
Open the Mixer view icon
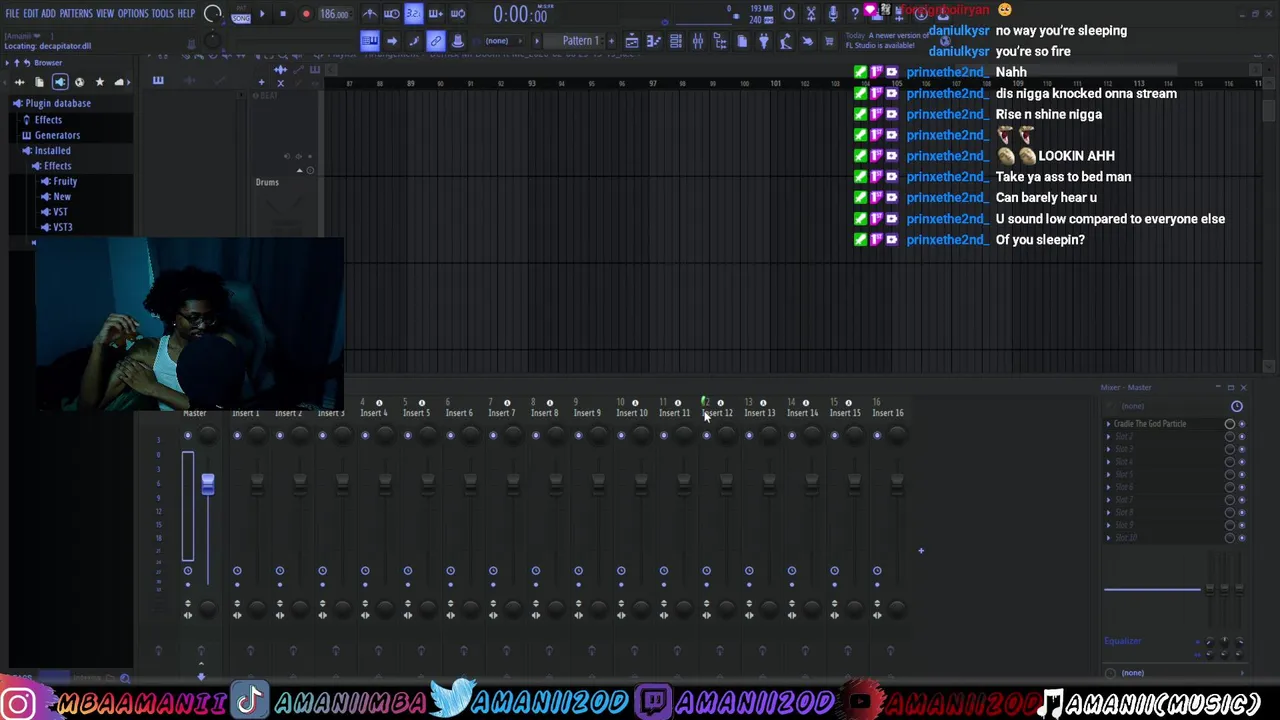point(698,41)
